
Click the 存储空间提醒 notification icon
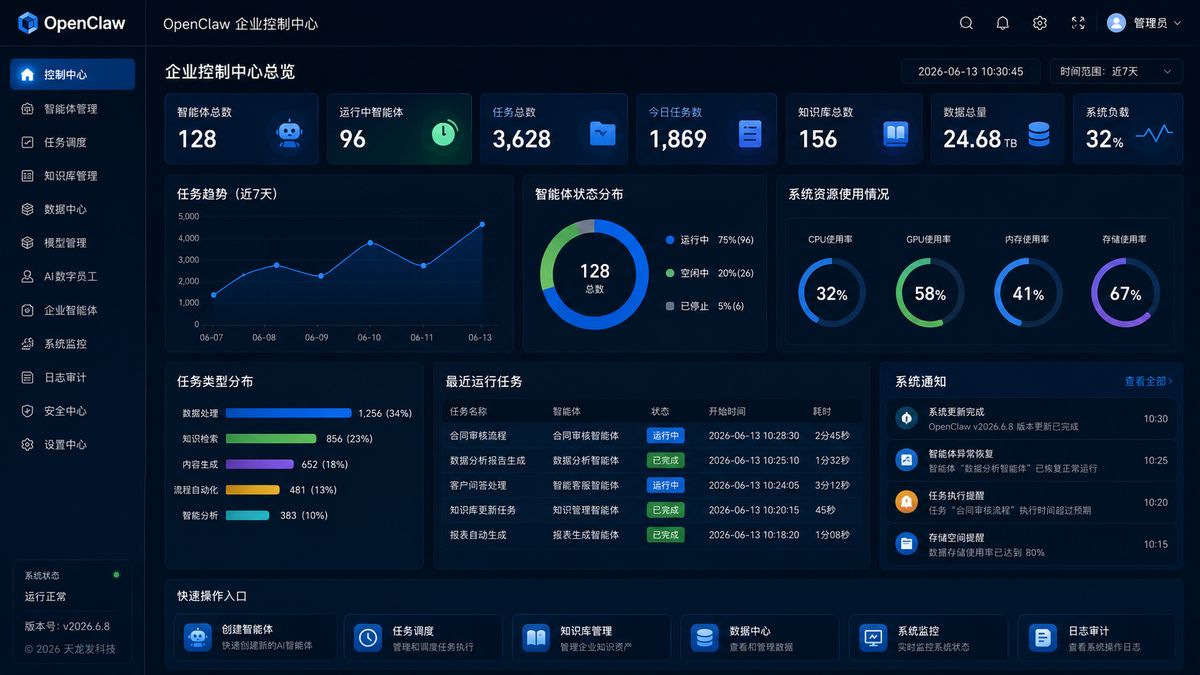click(x=907, y=544)
